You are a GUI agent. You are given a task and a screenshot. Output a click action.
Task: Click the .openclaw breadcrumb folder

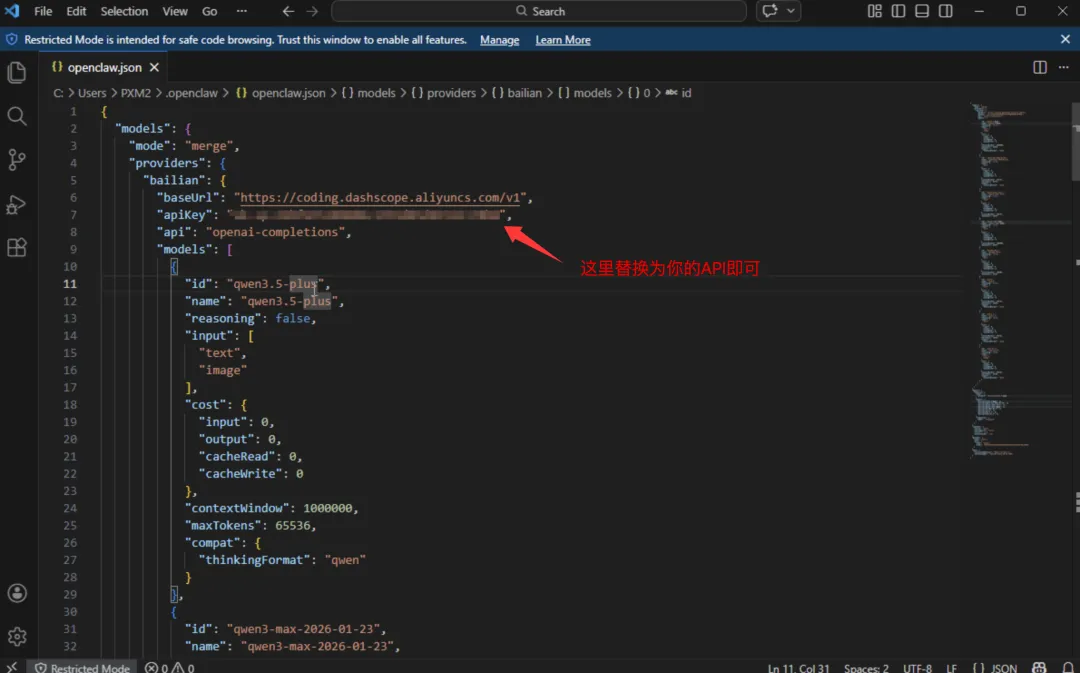click(191, 93)
